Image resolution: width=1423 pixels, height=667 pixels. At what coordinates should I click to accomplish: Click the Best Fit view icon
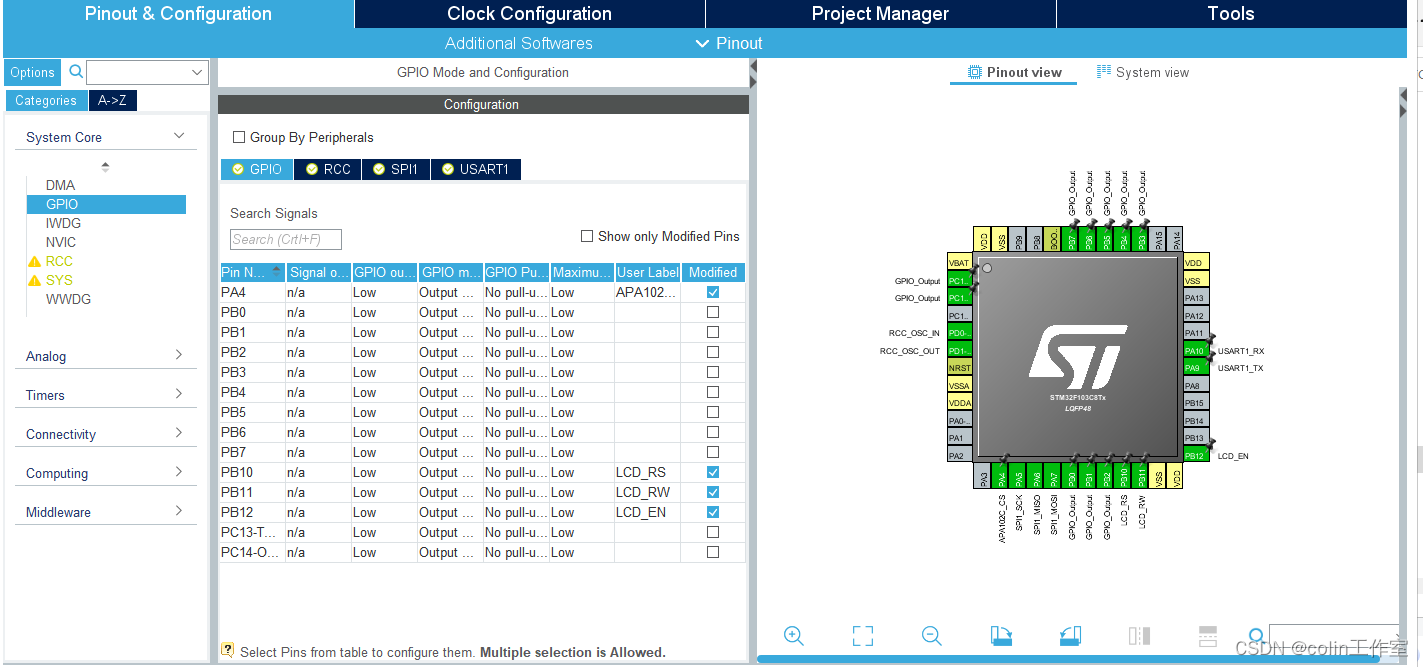click(x=862, y=635)
